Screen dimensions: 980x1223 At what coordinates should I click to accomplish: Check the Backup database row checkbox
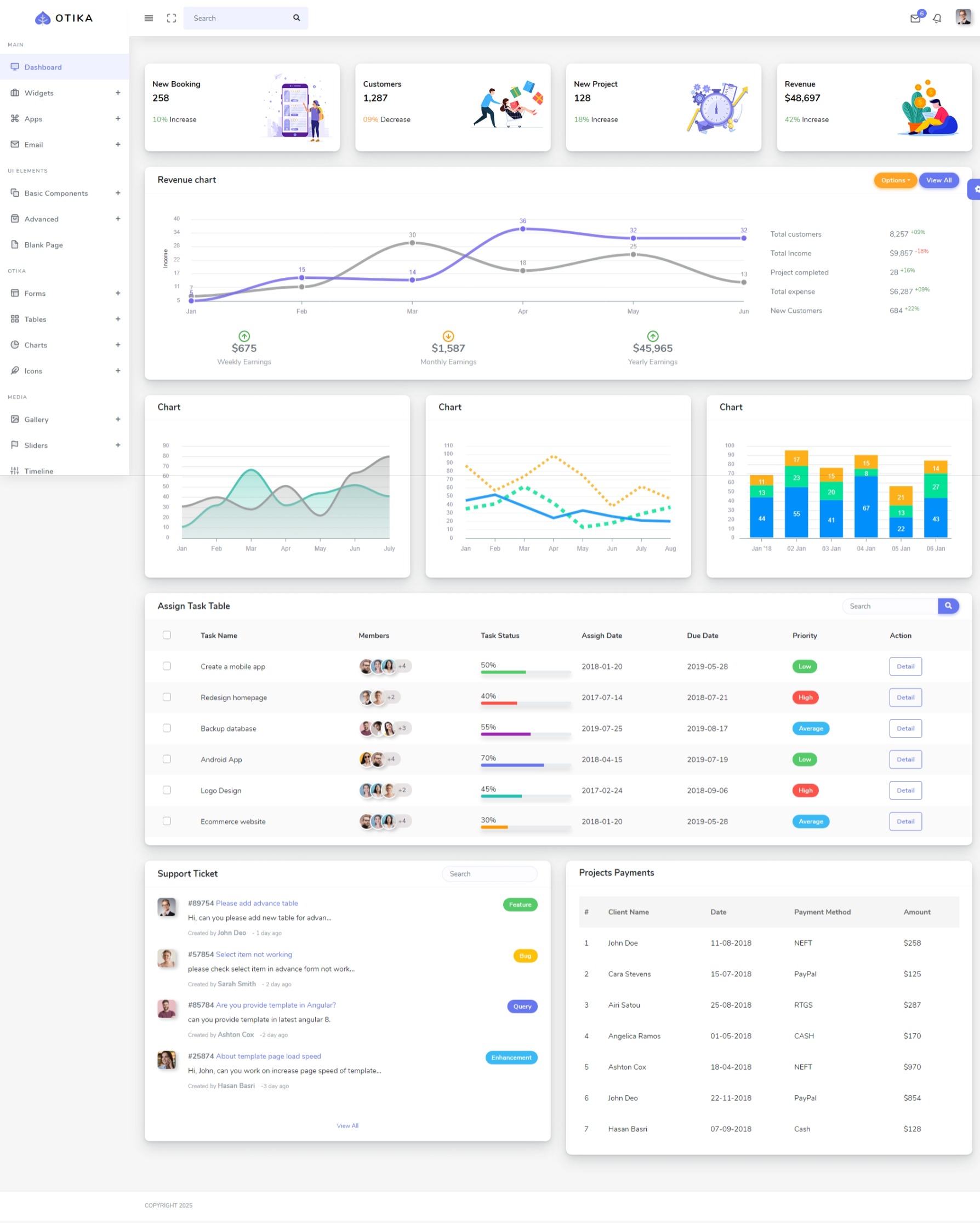[167, 728]
